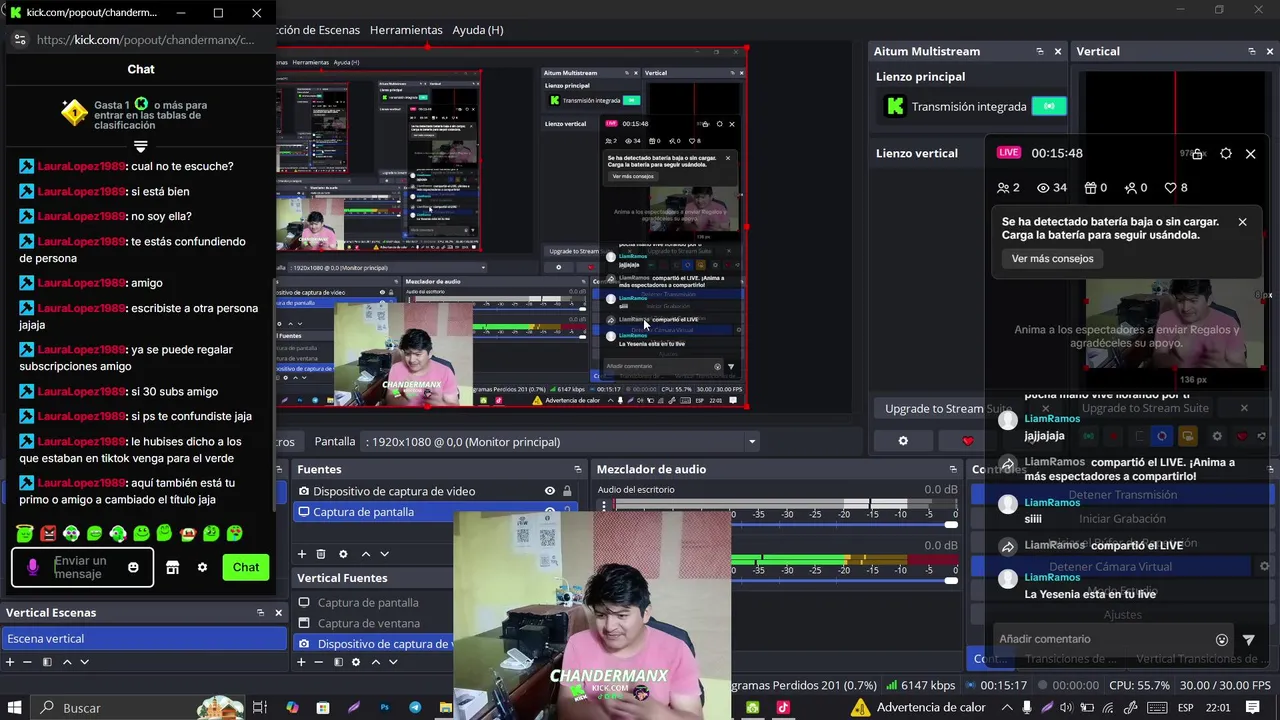Open Audio del escritorio options dots

603,508
